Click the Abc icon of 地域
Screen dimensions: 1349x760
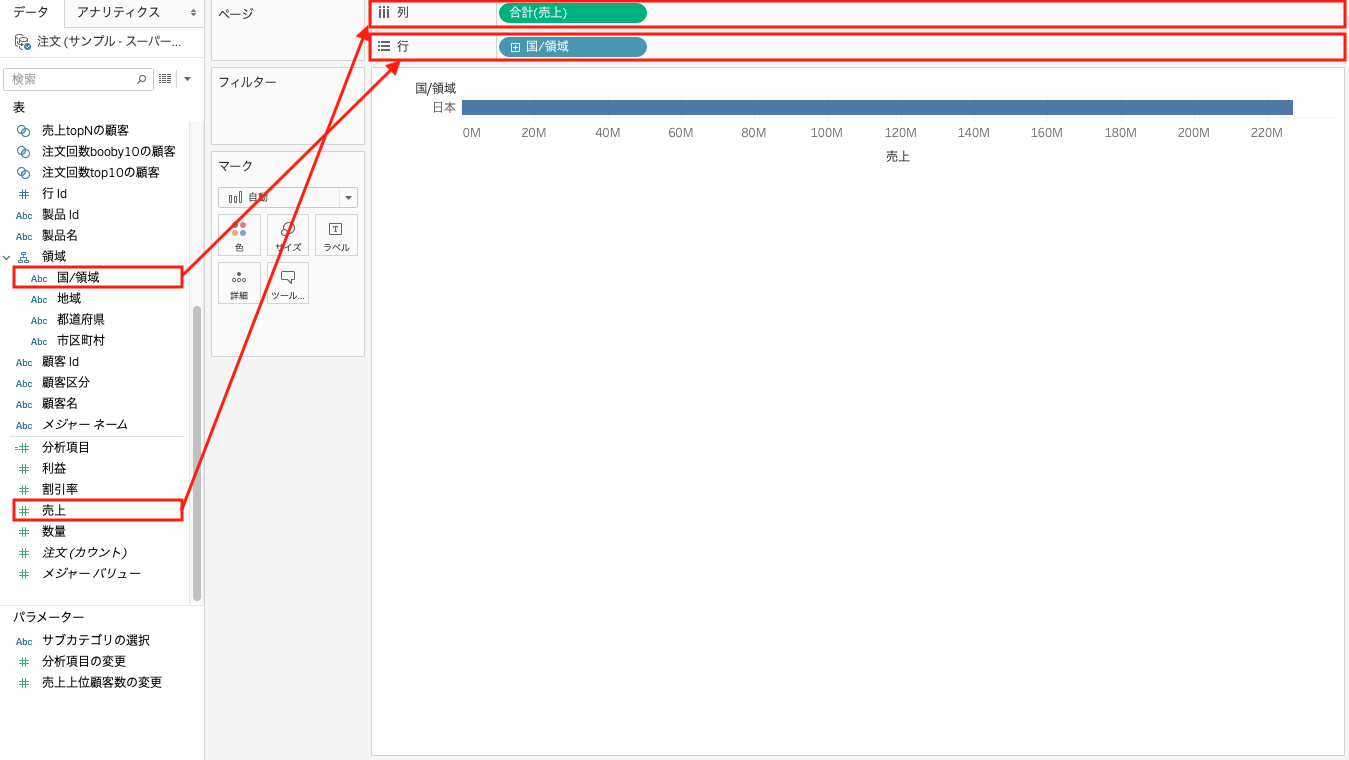[39, 299]
